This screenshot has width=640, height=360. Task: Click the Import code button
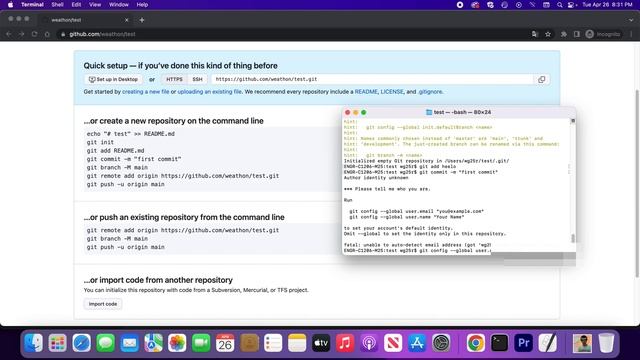[x=103, y=304]
